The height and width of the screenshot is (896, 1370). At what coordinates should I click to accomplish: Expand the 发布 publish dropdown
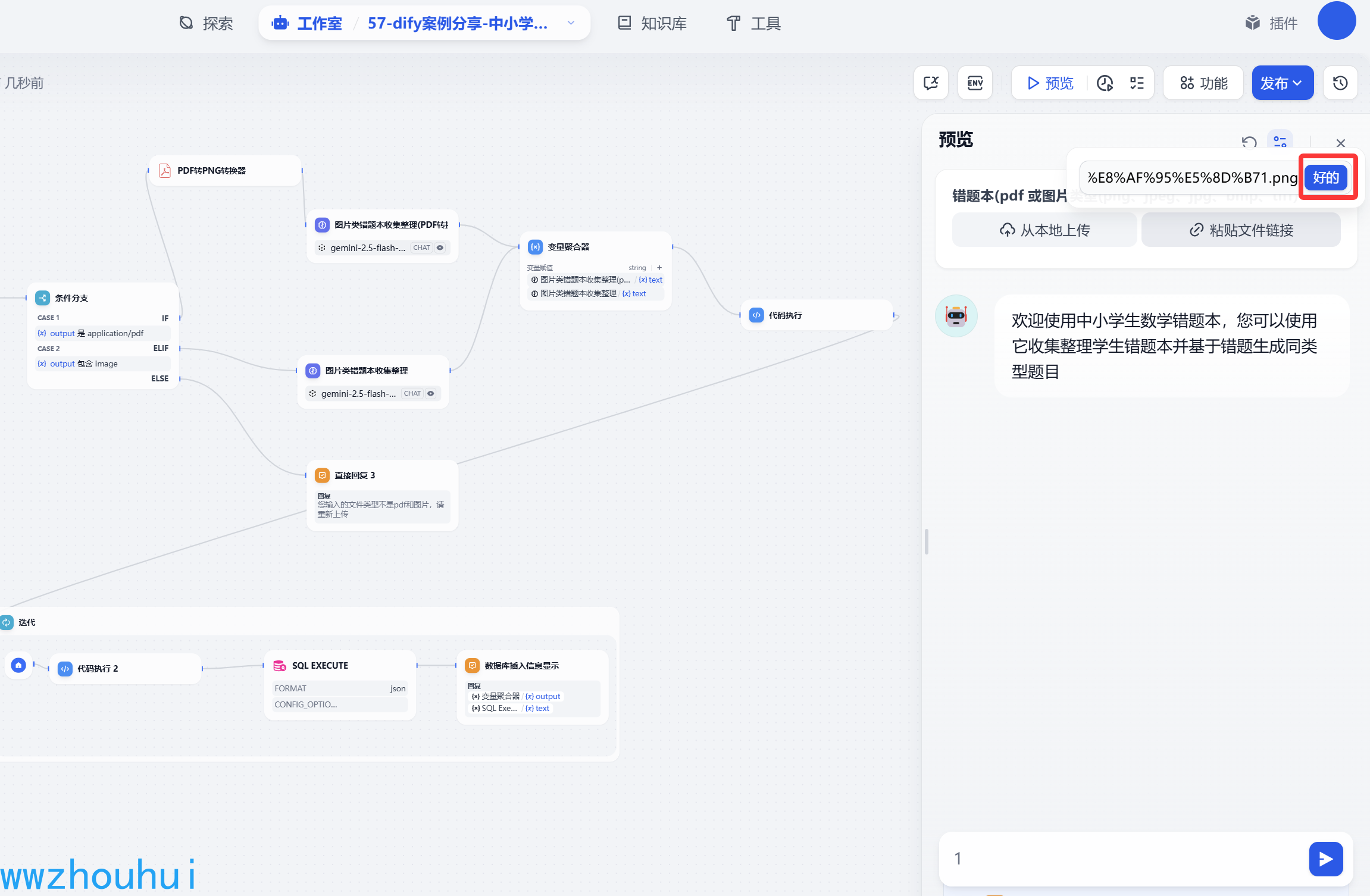point(1282,83)
